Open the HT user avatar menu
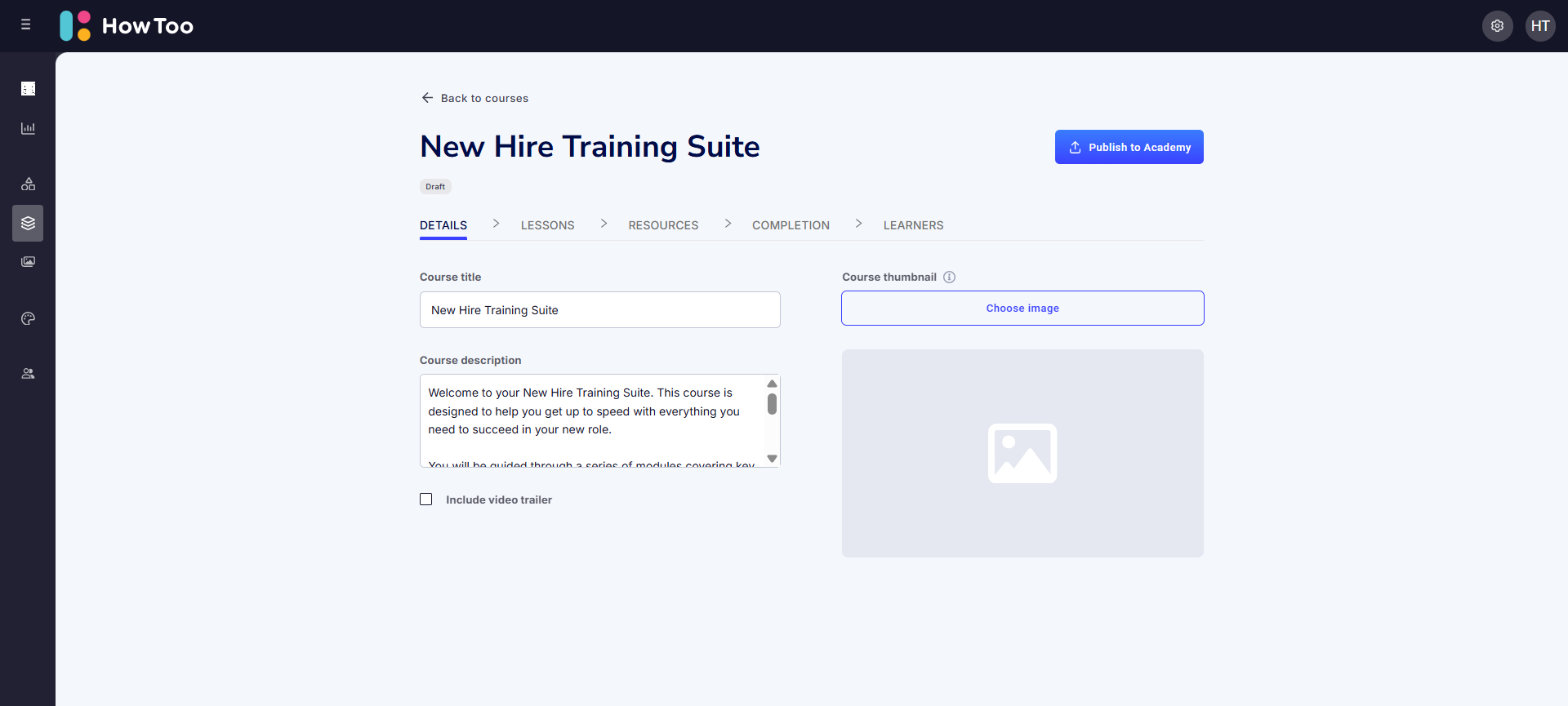This screenshot has width=1568, height=706. pyautogui.click(x=1540, y=26)
